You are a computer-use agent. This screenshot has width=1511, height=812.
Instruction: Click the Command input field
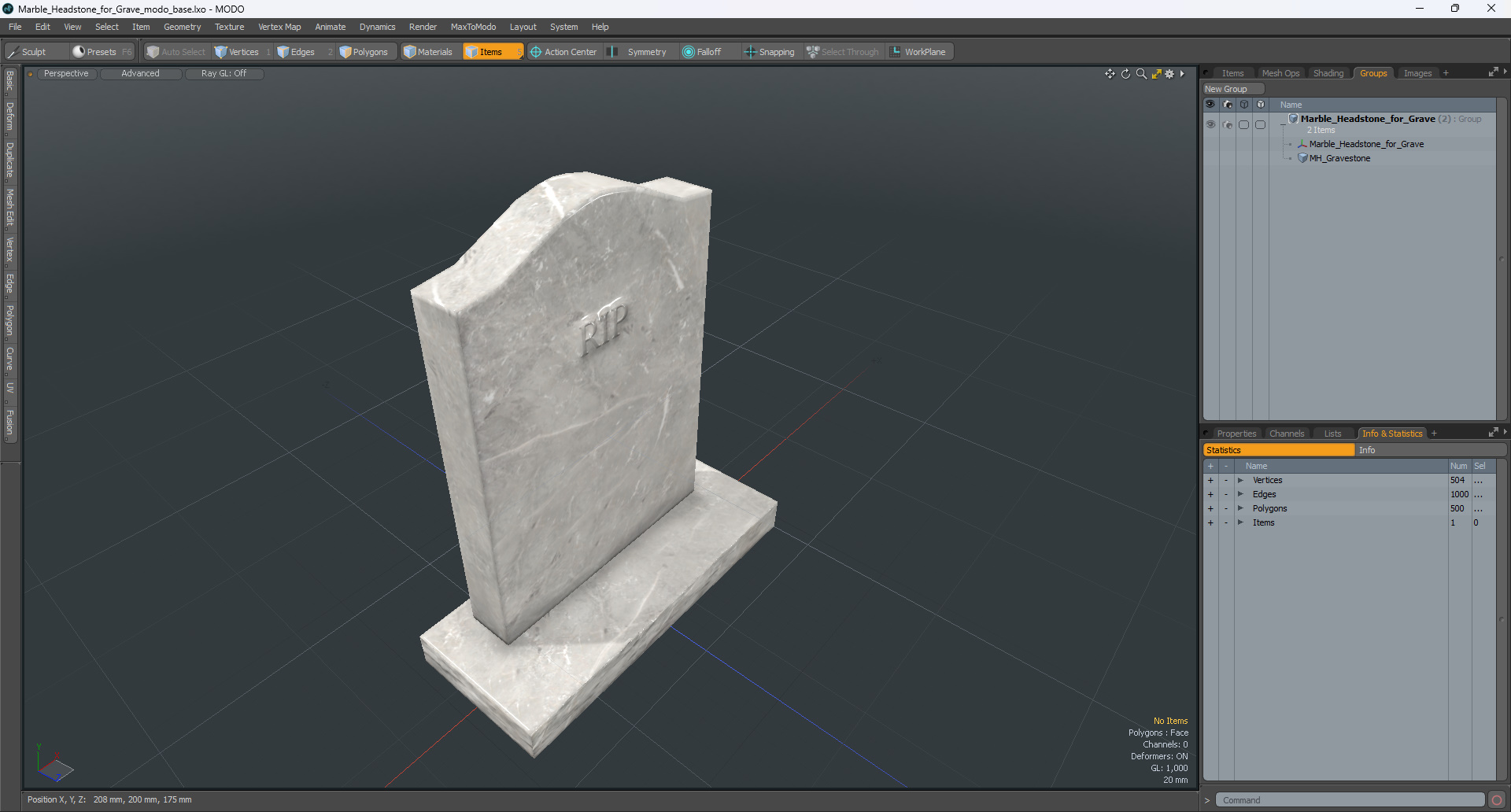point(1350,800)
